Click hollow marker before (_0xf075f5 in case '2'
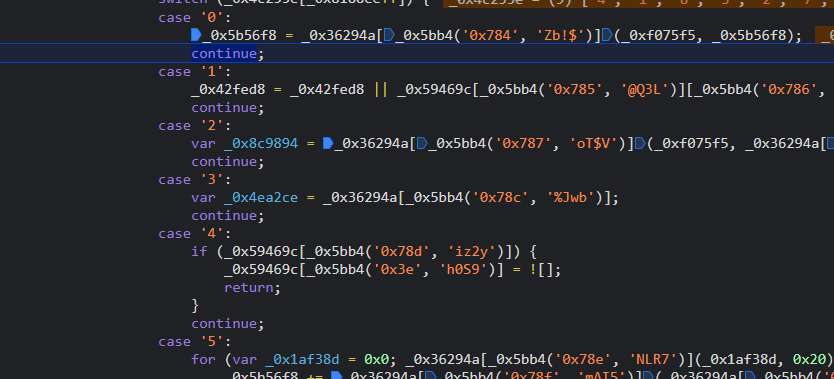Image resolution: width=834 pixels, height=379 pixels. pos(640,143)
